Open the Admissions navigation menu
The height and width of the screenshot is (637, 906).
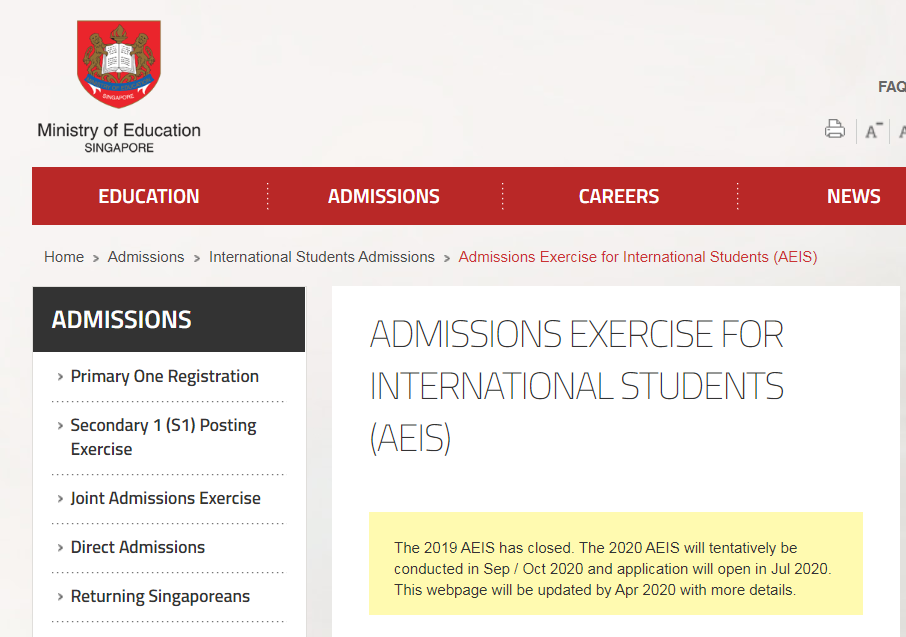pos(383,196)
